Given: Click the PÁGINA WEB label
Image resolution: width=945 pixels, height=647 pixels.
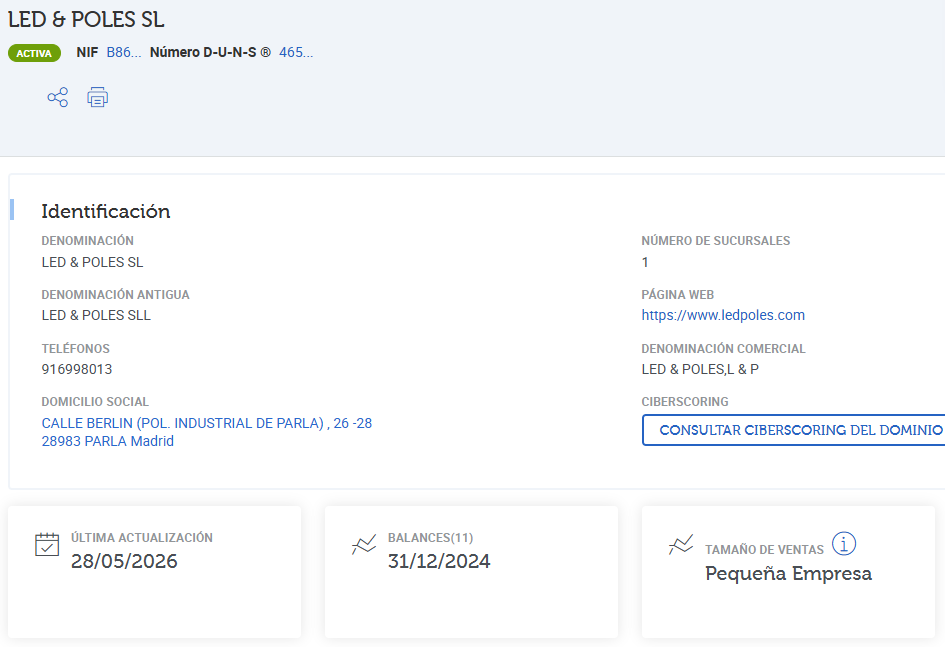Looking at the screenshot, I should coord(677,295).
